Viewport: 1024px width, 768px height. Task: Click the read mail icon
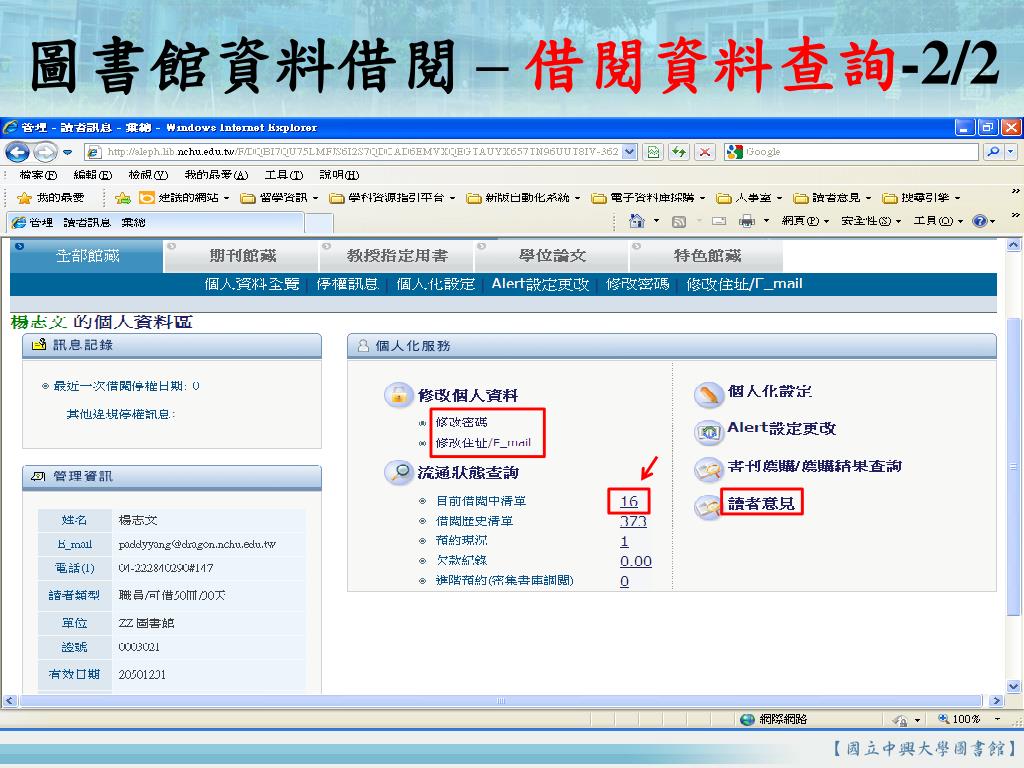(x=718, y=221)
